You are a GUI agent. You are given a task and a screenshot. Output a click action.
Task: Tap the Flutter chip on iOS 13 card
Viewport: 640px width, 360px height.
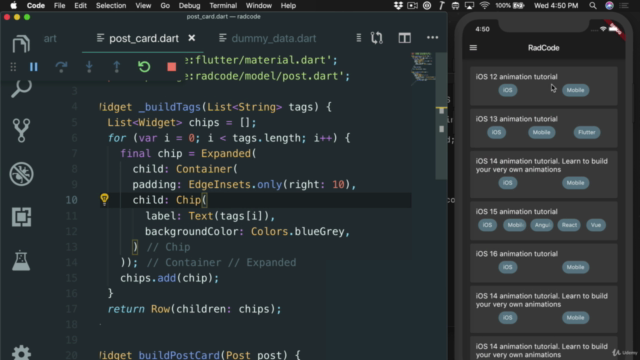click(x=587, y=132)
